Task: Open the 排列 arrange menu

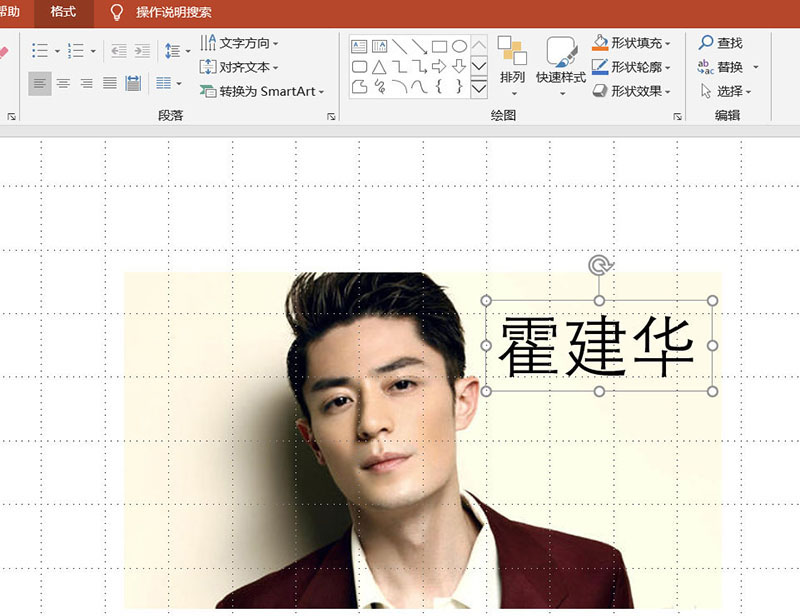Action: coord(512,66)
